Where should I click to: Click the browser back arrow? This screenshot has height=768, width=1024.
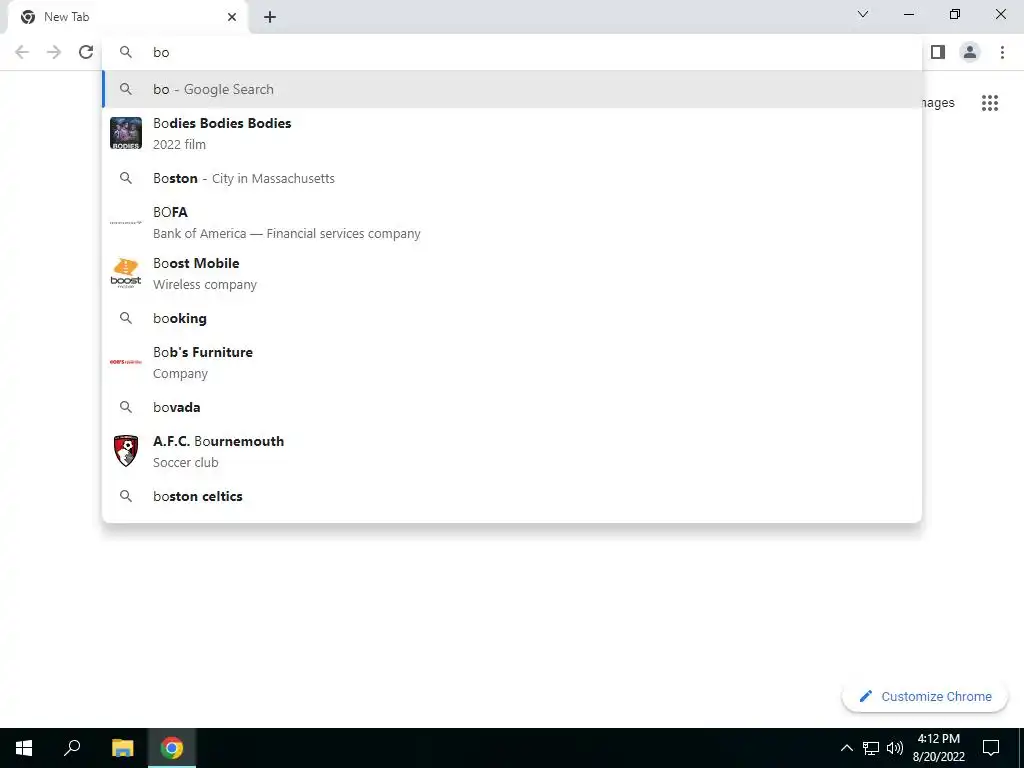point(22,52)
